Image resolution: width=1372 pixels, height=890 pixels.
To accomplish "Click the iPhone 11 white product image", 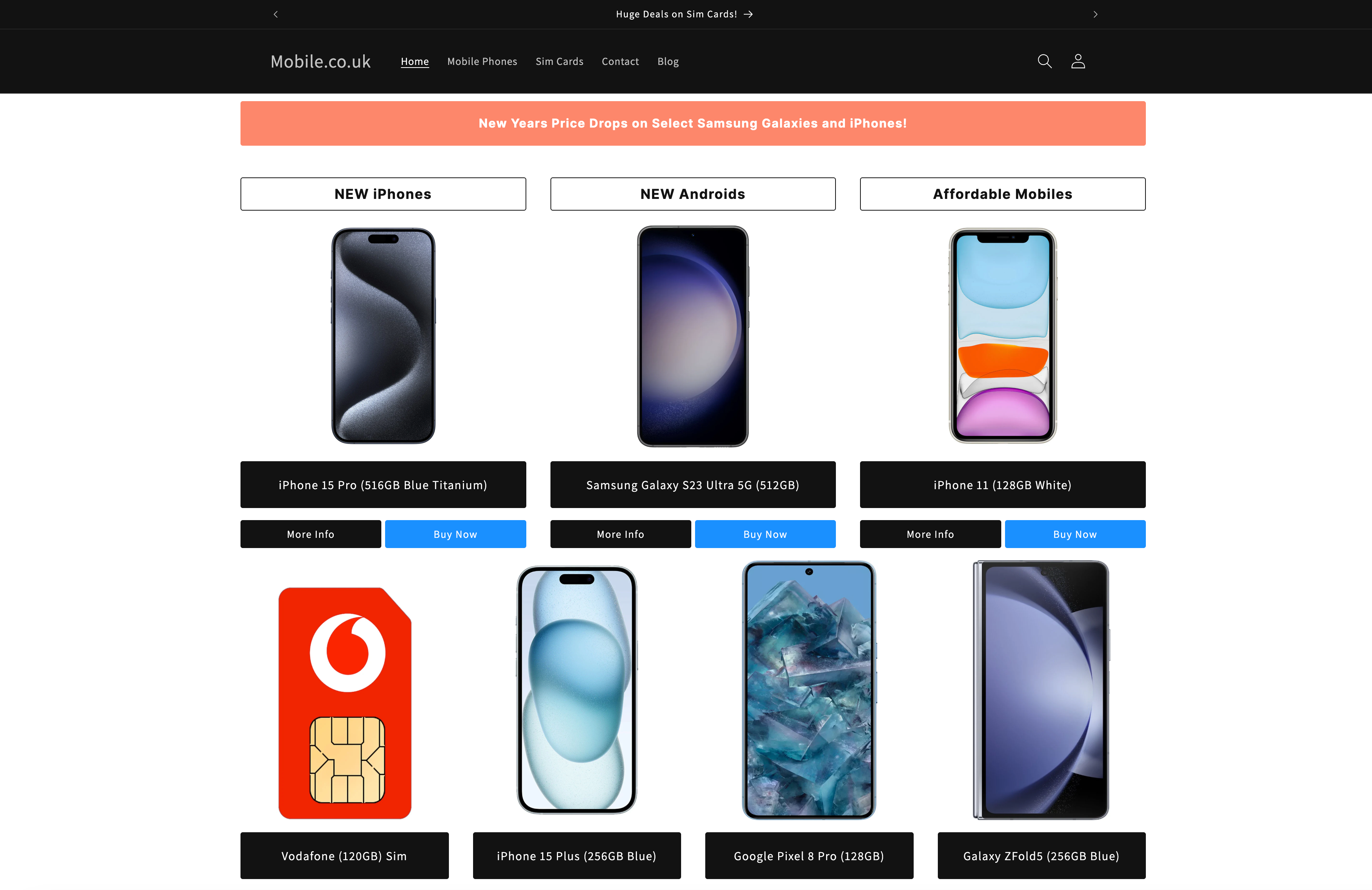I will point(1002,336).
